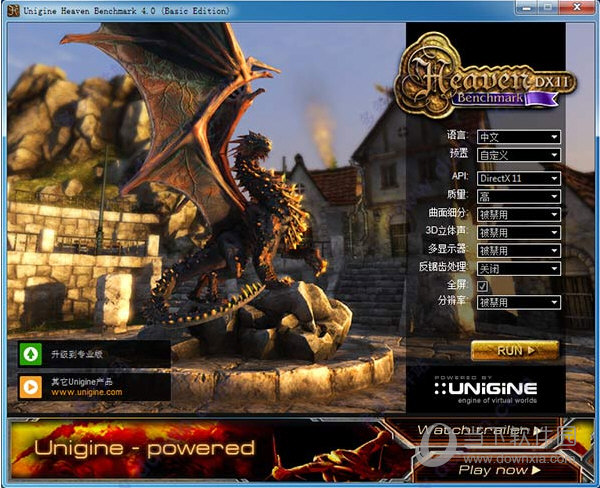Screen dimensions: 600x488
Task: Click the yellow RUN button
Action: click(x=515, y=350)
